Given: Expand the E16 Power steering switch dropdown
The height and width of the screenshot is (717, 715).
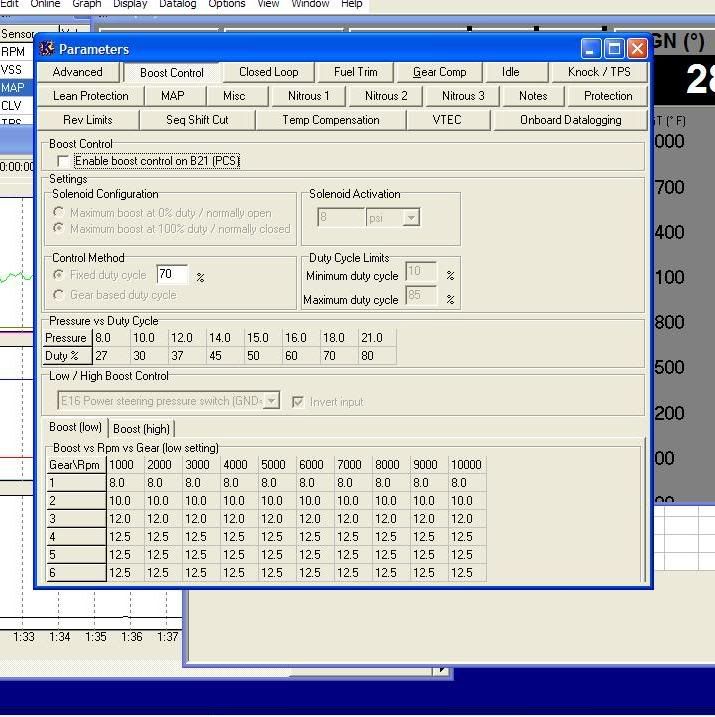Looking at the screenshot, I should (271, 402).
